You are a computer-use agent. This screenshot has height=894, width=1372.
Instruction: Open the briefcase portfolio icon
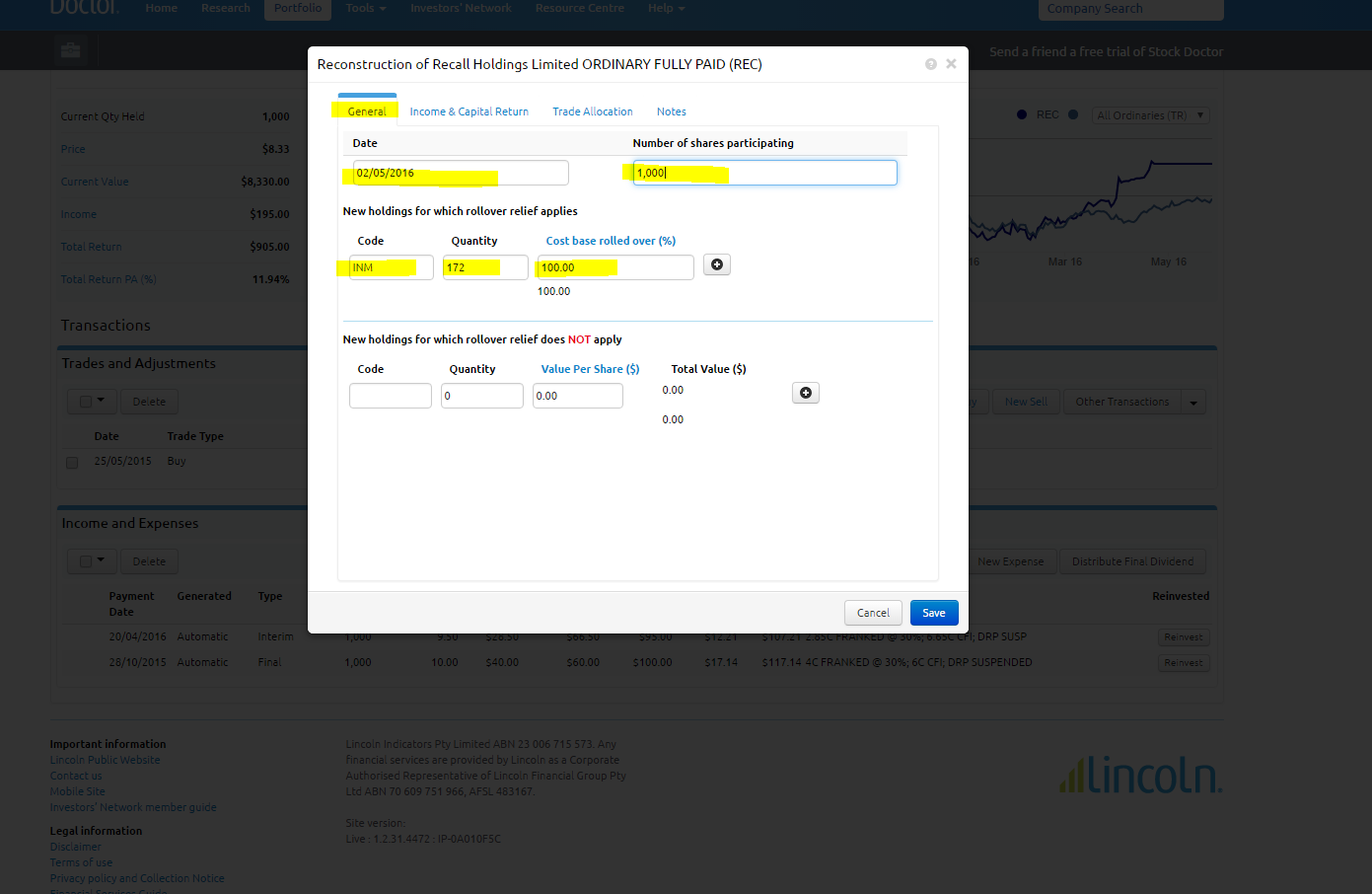point(71,50)
